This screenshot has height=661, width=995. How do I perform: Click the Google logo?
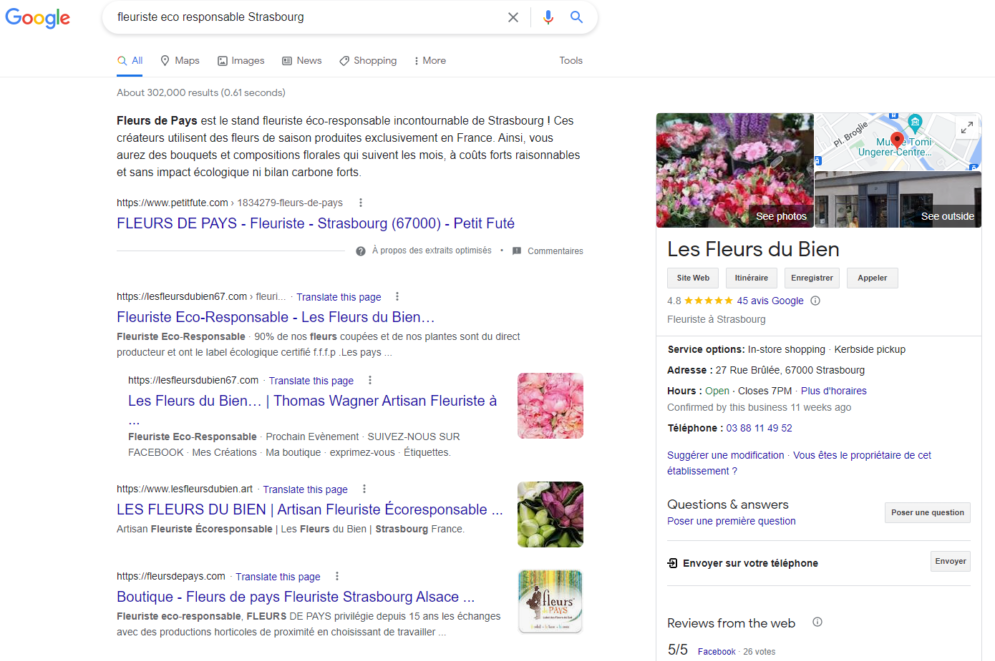37,18
